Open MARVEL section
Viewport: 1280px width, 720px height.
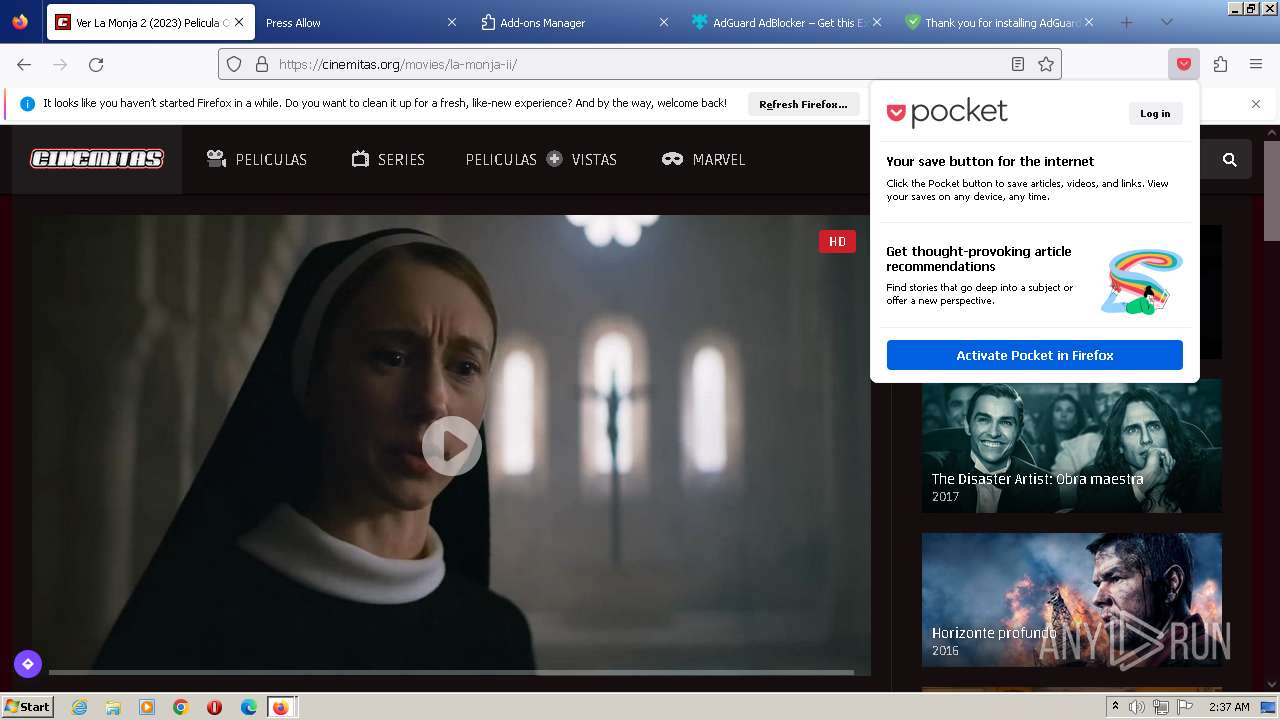(703, 159)
